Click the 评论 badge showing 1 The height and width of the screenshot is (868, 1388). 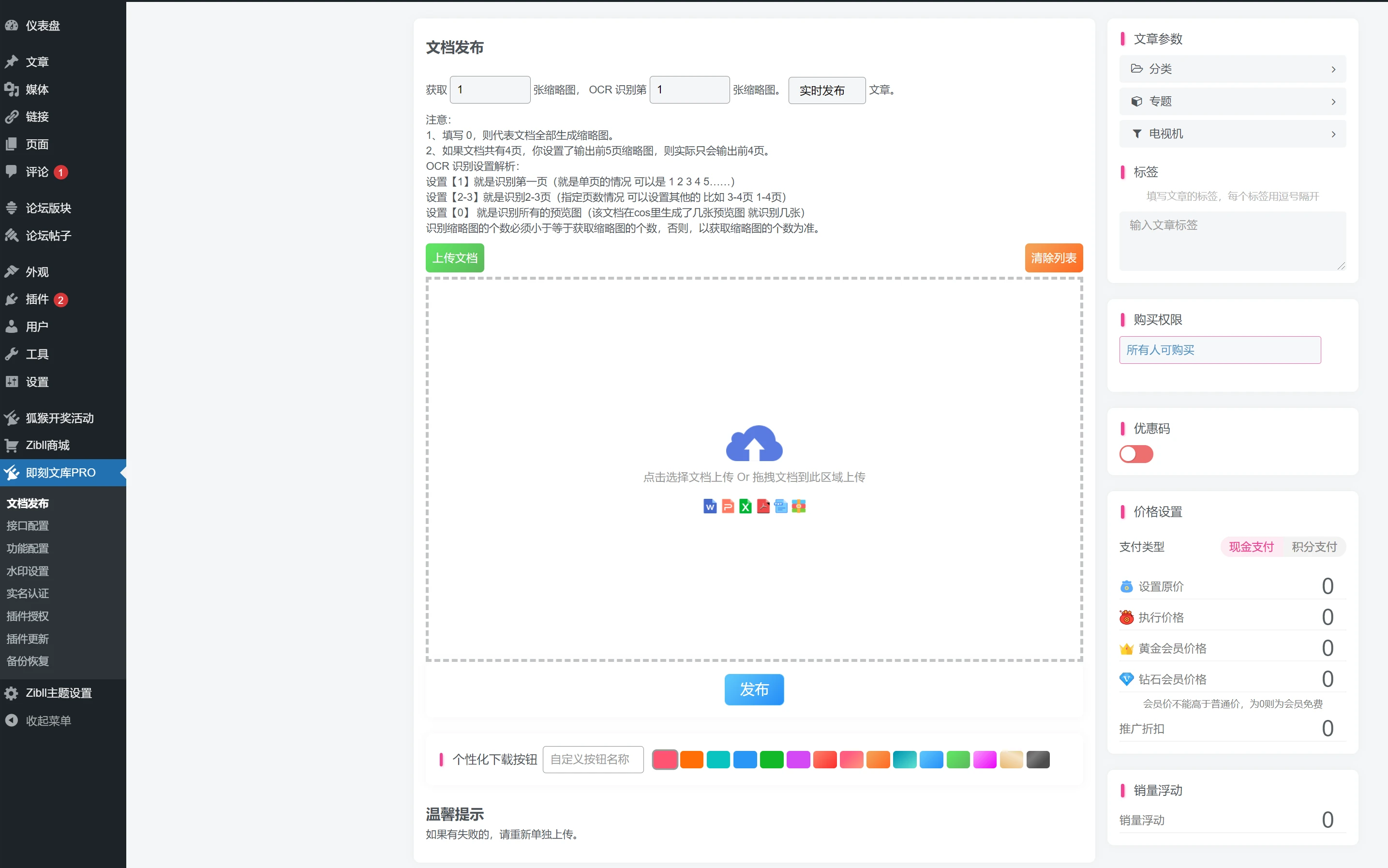(x=61, y=172)
